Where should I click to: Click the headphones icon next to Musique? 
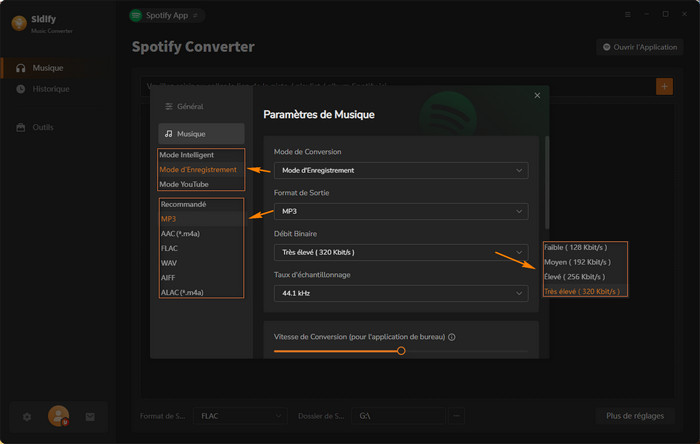pos(21,68)
